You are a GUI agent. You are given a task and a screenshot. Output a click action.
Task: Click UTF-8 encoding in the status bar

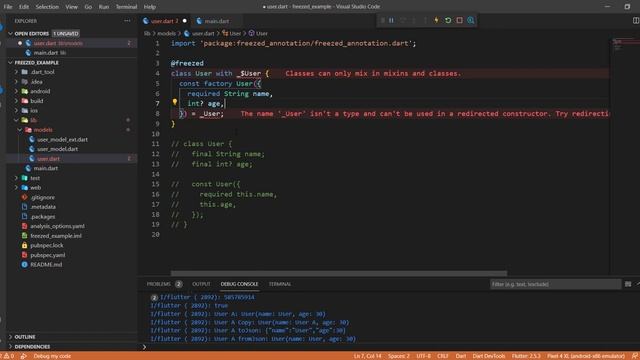point(423,356)
